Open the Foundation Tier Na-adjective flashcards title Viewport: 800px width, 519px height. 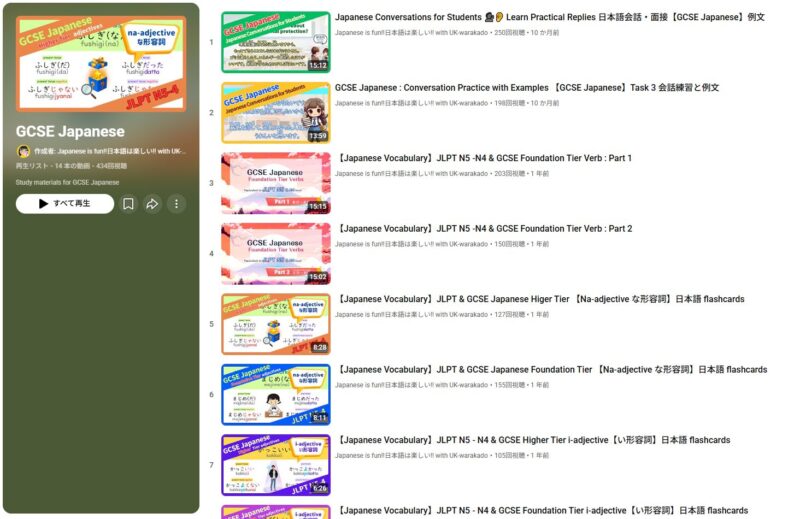pos(551,370)
